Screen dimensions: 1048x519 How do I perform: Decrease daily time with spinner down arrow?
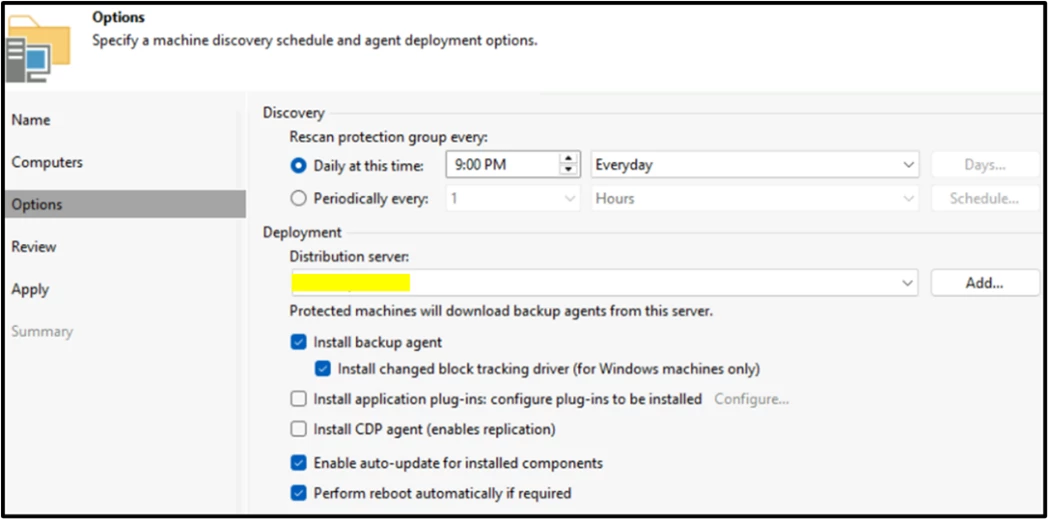tap(569, 171)
